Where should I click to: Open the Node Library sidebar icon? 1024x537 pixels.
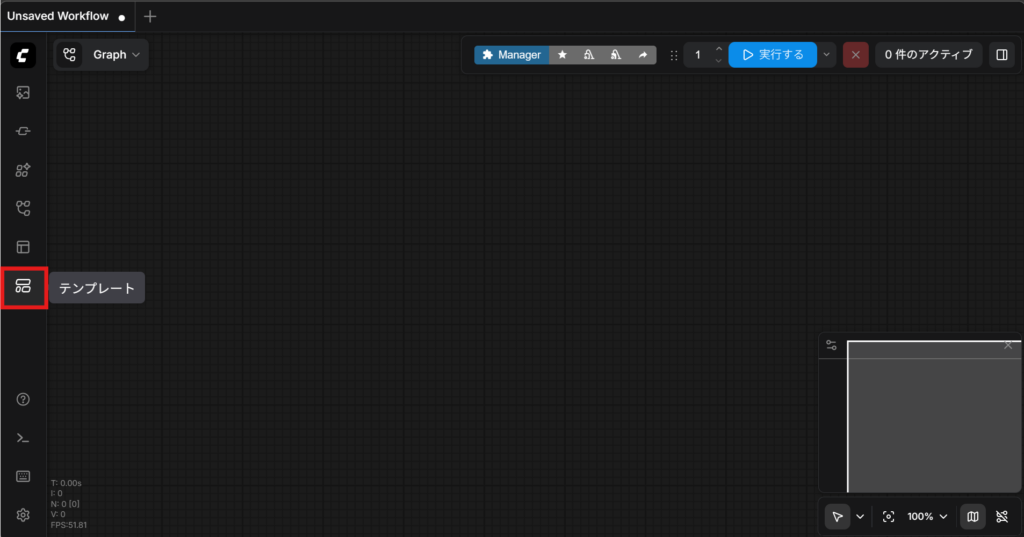pyautogui.click(x=23, y=131)
